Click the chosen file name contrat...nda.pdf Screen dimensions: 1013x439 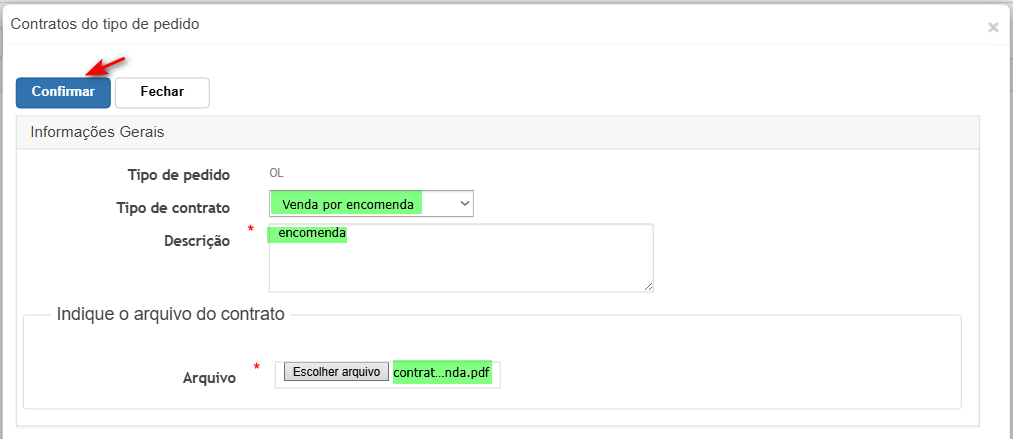[x=443, y=373]
